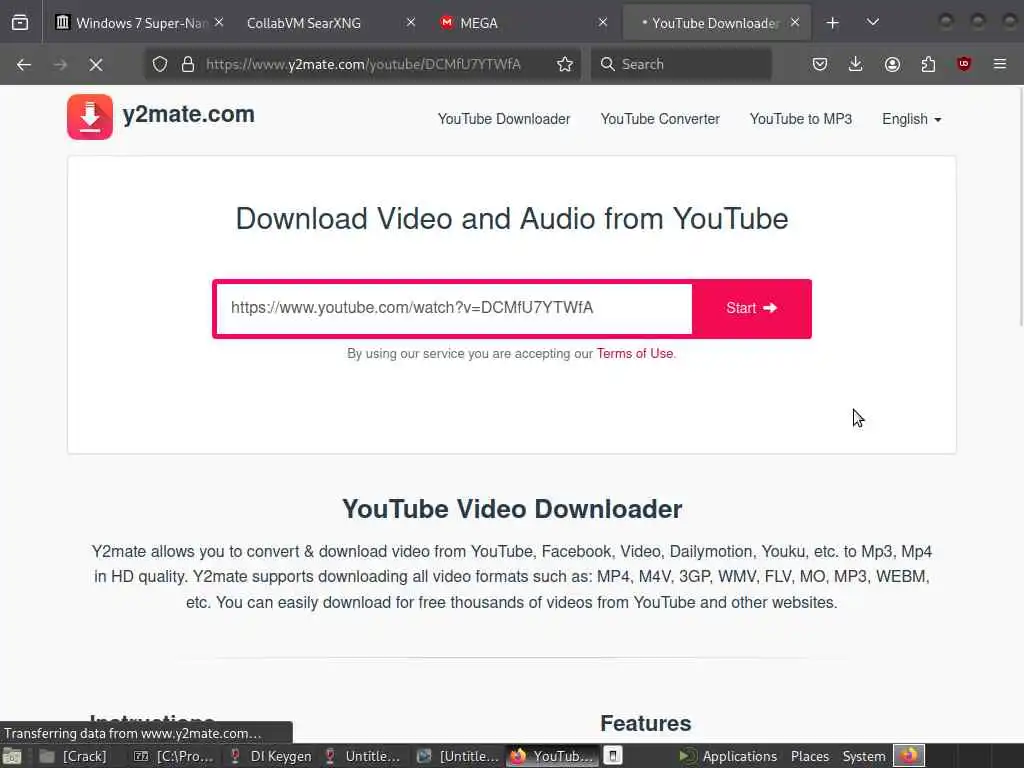Click the forward navigation arrow
This screenshot has height=768, width=1024.
[x=60, y=64]
